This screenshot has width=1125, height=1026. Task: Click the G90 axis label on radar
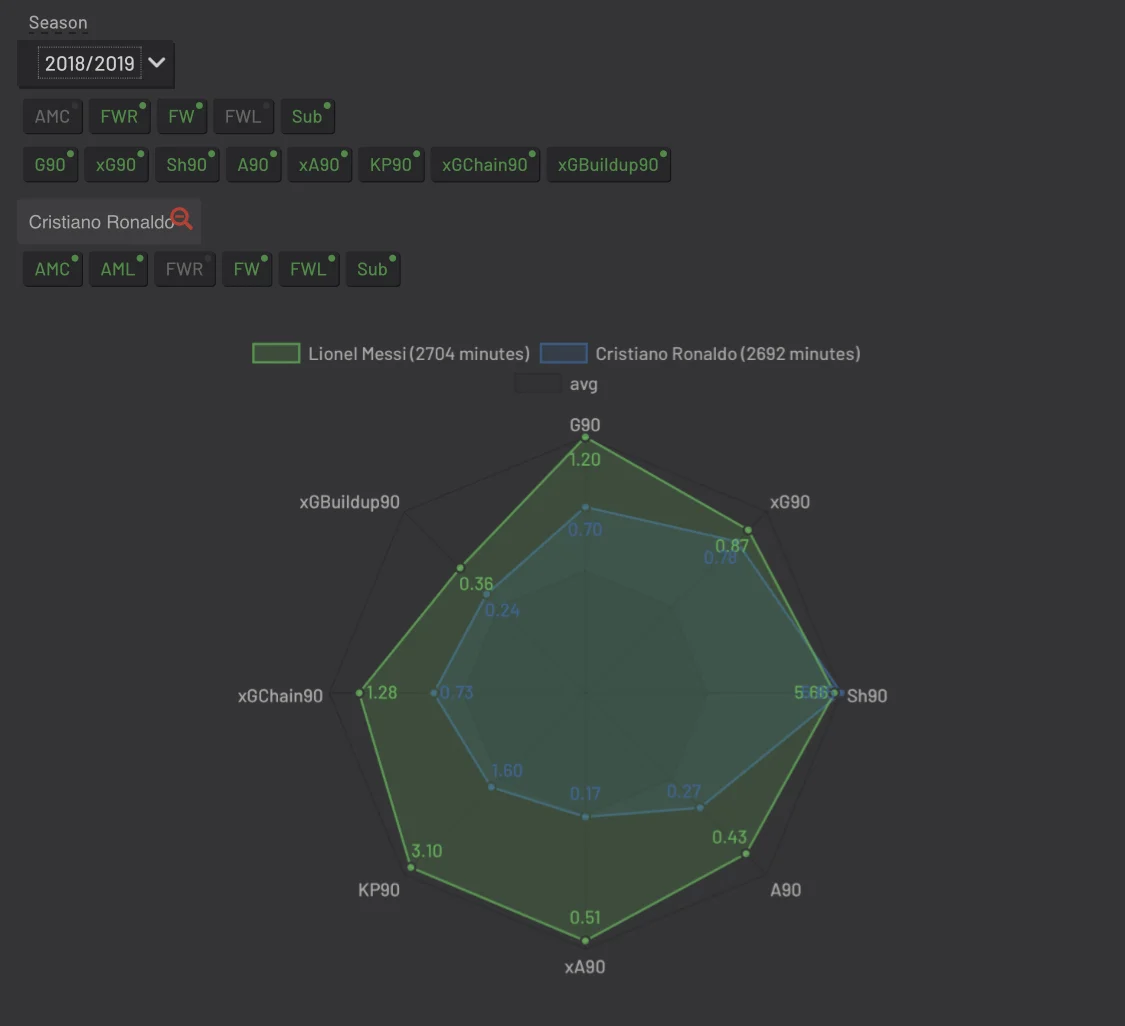(x=585, y=425)
